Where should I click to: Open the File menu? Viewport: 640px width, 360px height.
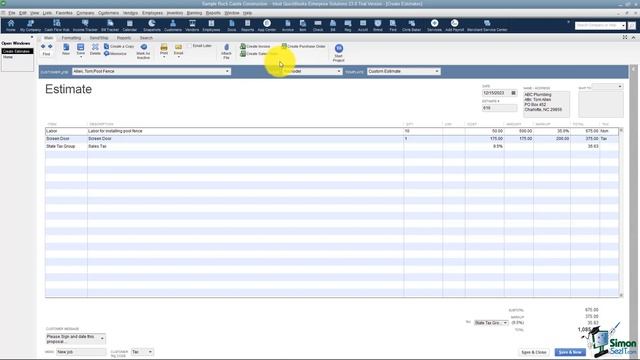click(12, 13)
